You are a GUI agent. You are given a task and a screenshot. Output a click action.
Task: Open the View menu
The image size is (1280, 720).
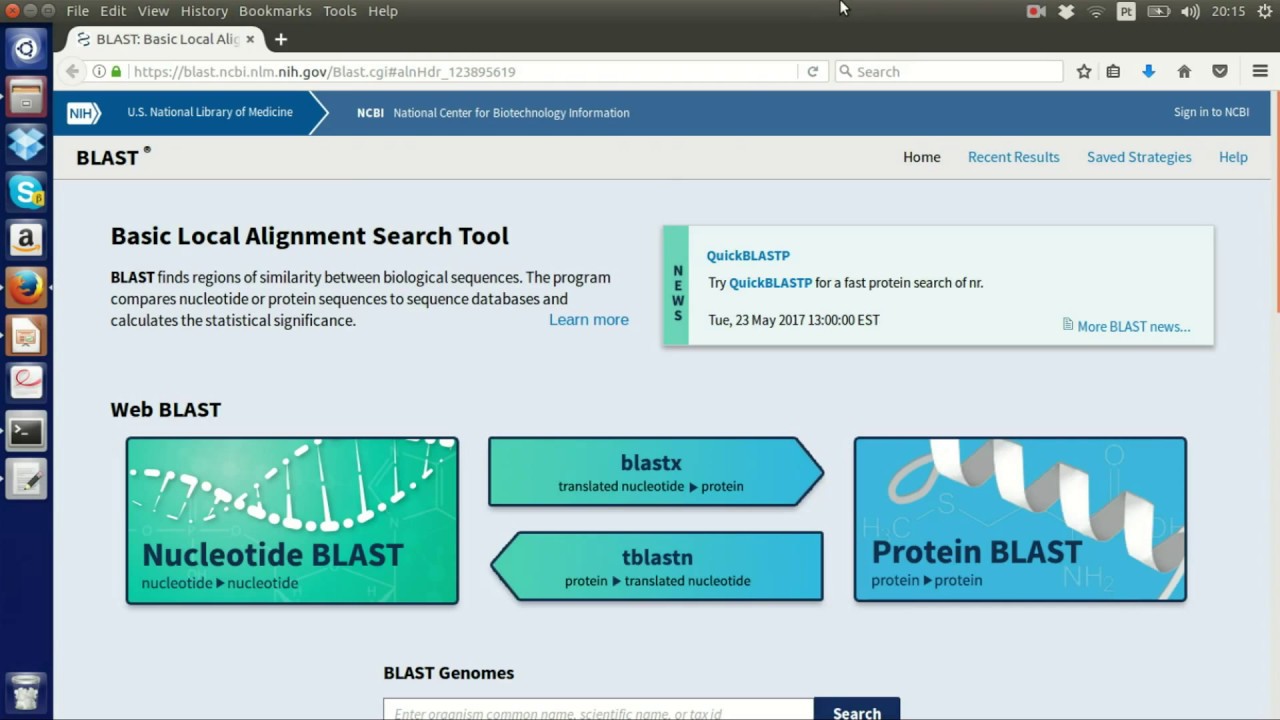(x=153, y=11)
